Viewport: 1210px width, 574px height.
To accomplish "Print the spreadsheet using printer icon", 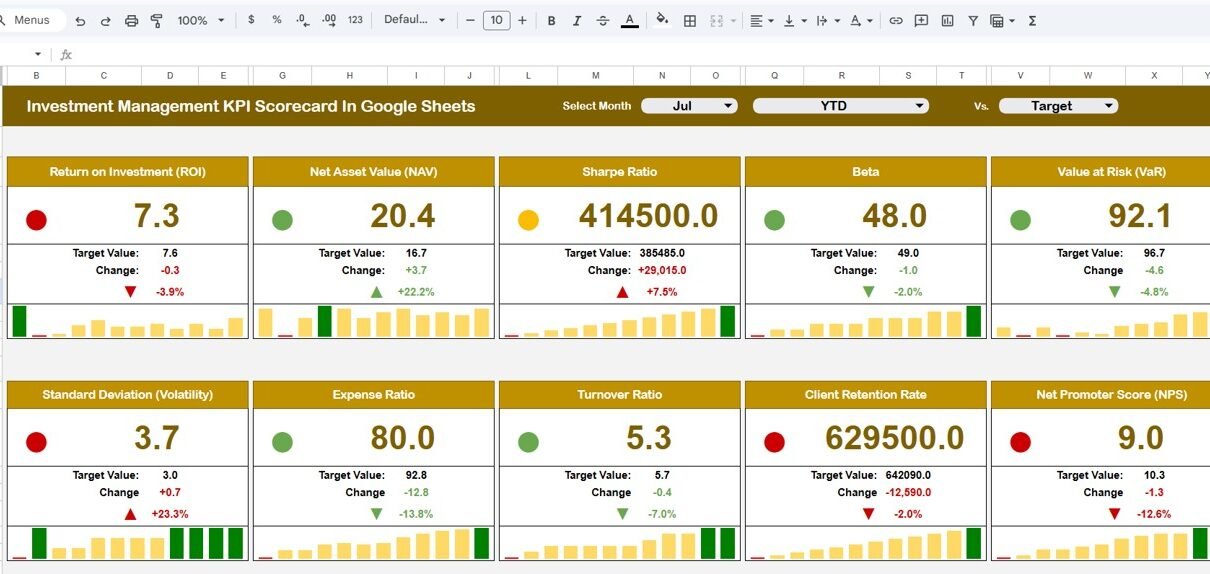I will pos(131,20).
